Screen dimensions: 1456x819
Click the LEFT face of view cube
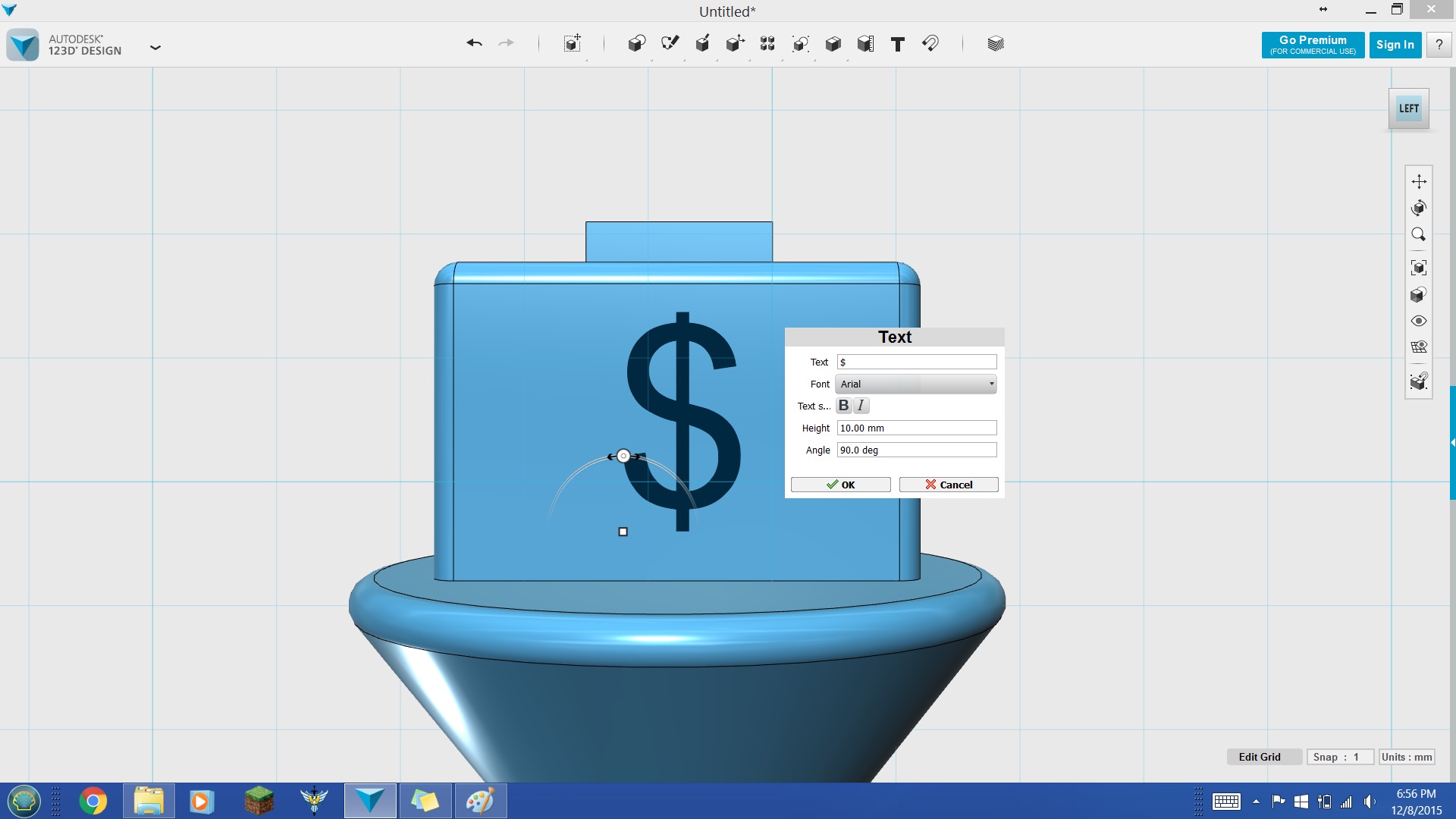[1409, 108]
